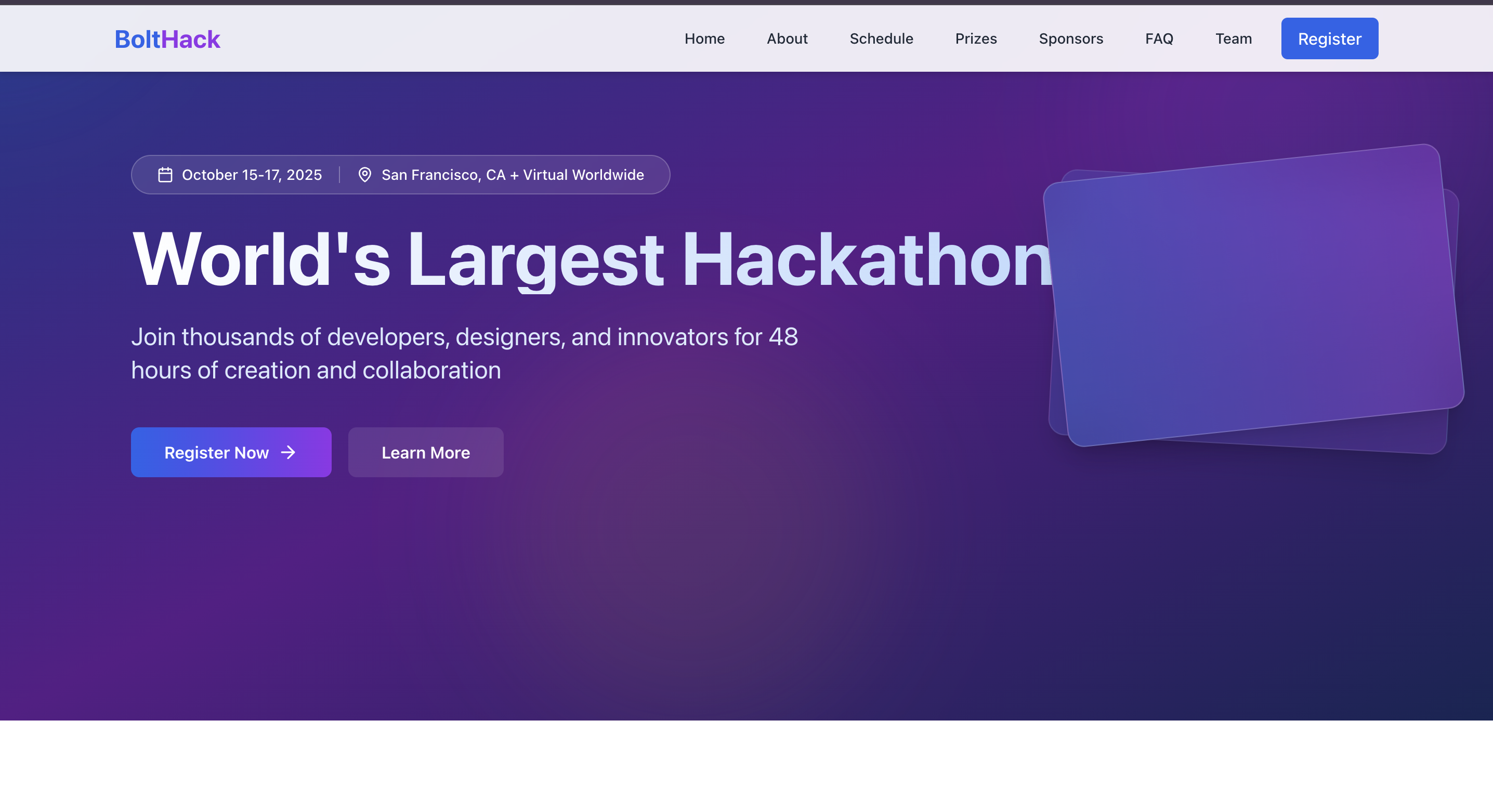Select Prizes from the navigation bar
Viewport: 1493px width, 812px height.
click(x=975, y=39)
